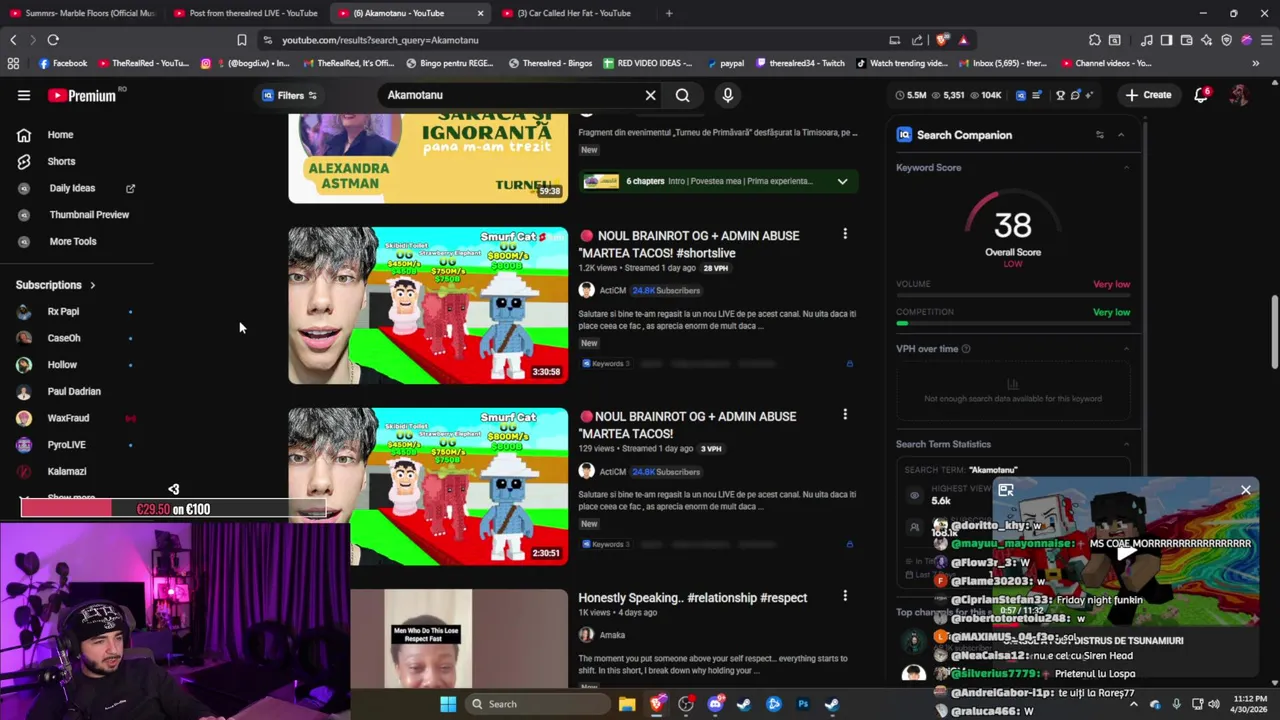Image resolution: width=1280 pixels, height=720 pixels.
Task: Click the Brave Rewards triangle icon
Action: (x=963, y=40)
